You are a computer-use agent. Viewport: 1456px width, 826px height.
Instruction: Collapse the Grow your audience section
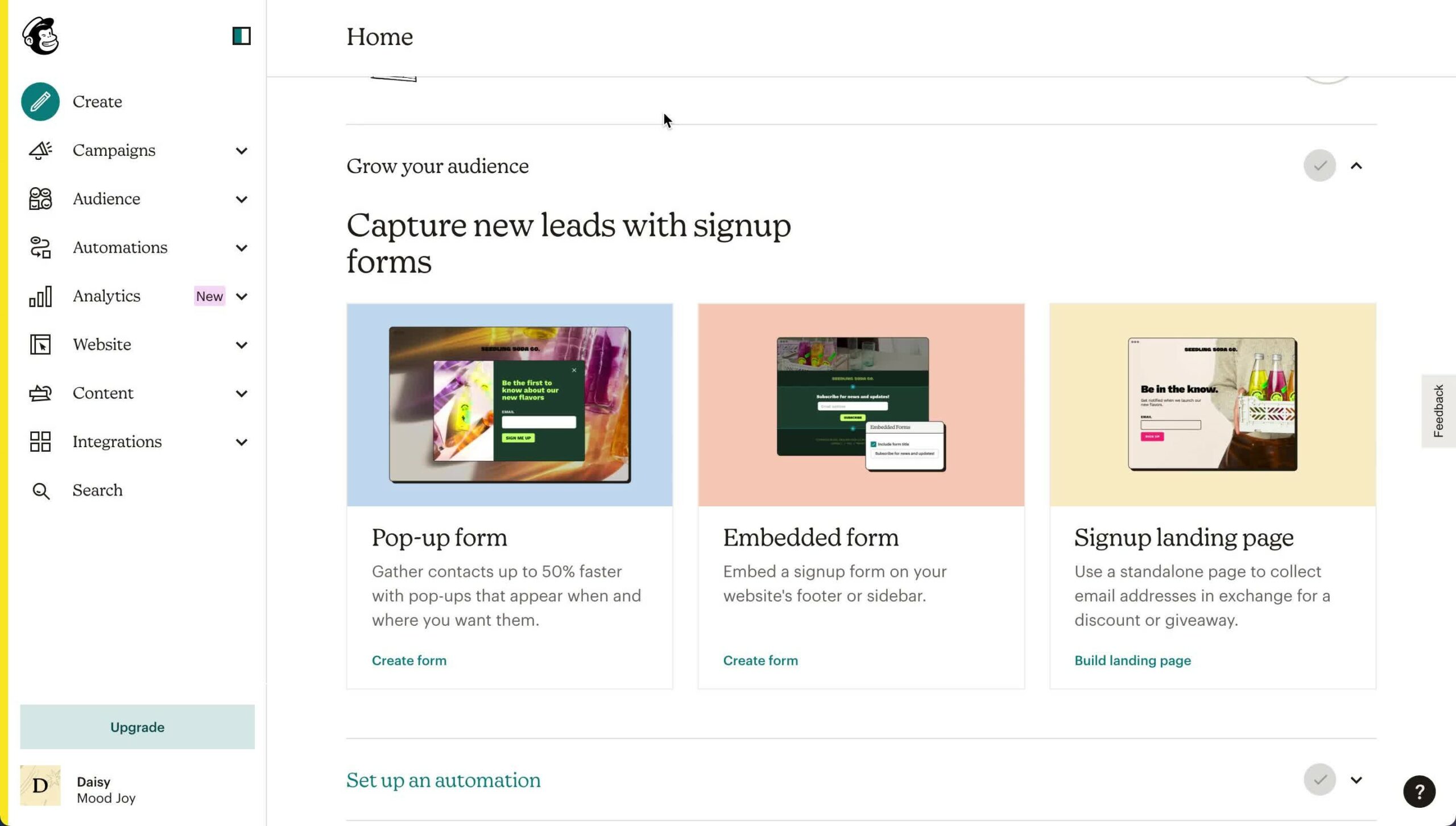[x=1357, y=165]
